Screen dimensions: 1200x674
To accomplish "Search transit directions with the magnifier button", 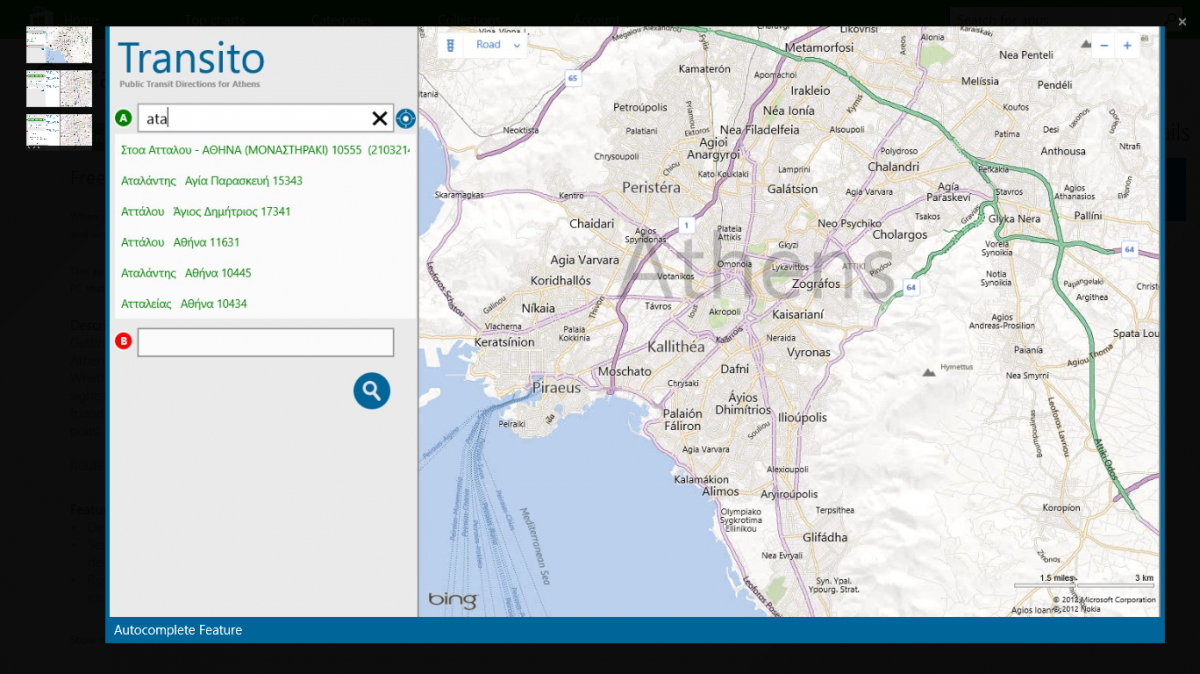I will coord(372,390).
